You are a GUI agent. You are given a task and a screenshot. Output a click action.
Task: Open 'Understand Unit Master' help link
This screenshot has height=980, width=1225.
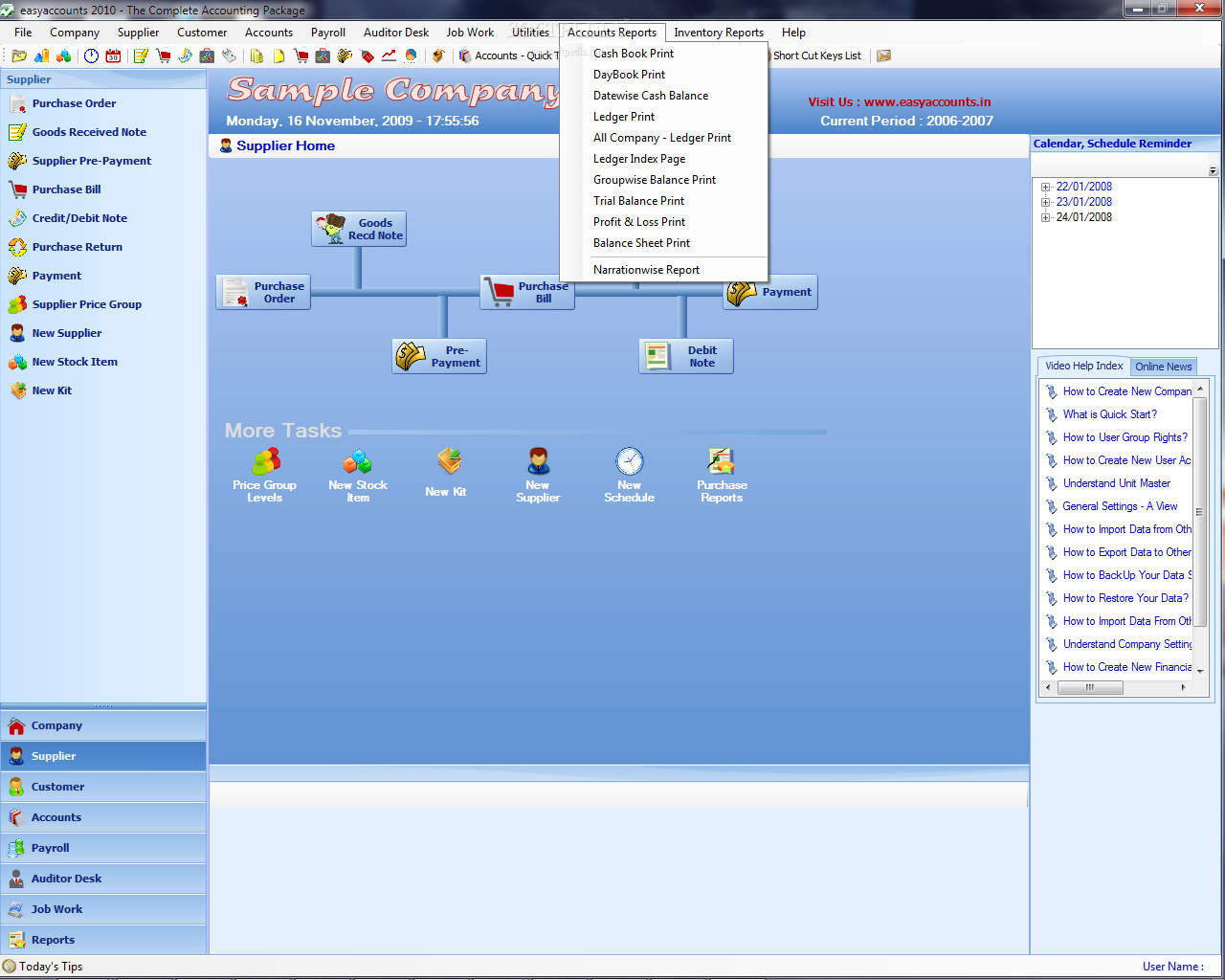tap(1117, 483)
